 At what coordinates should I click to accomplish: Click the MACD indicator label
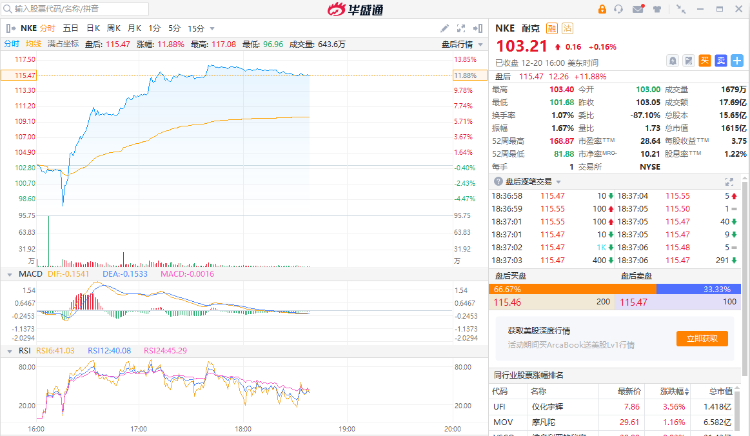31,274
